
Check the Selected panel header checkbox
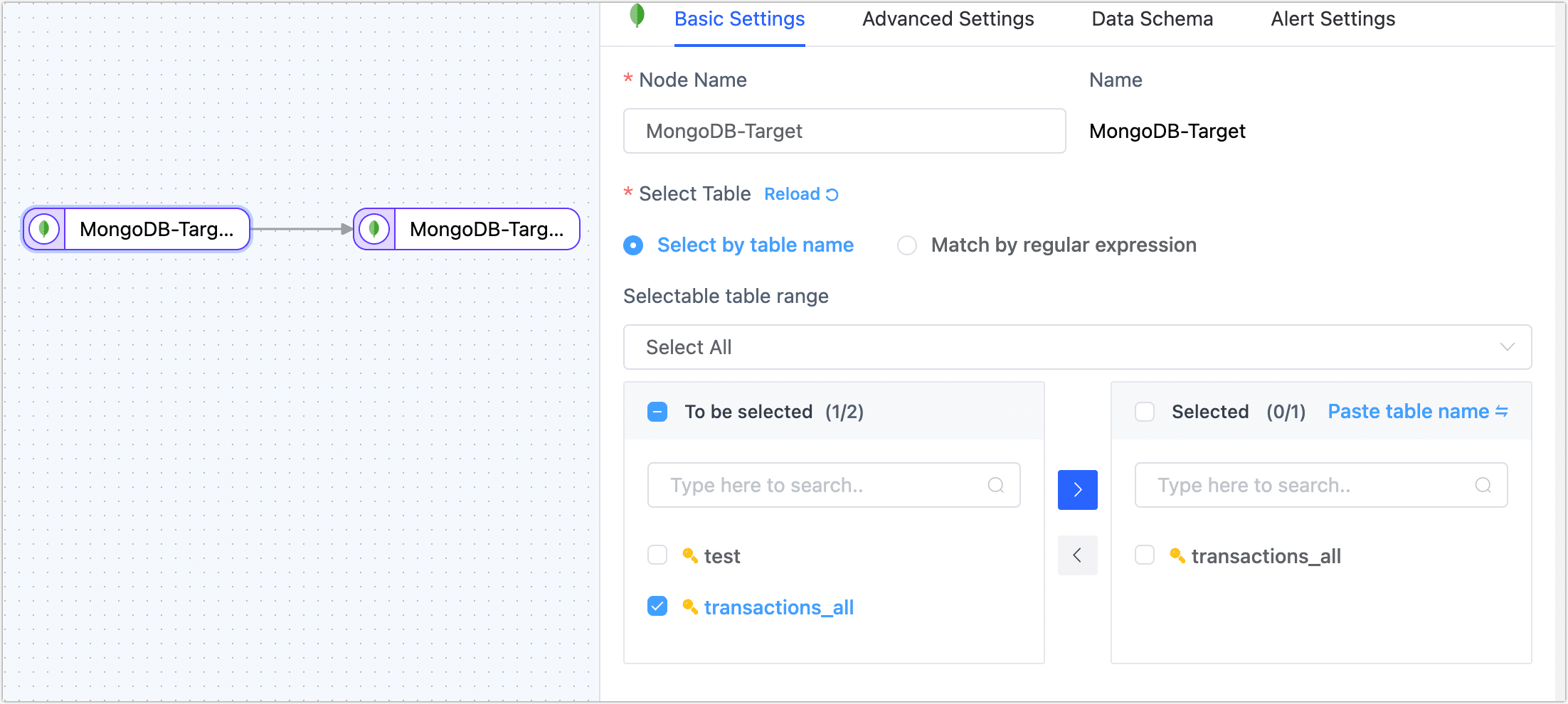pyautogui.click(x=1144, y=411)
